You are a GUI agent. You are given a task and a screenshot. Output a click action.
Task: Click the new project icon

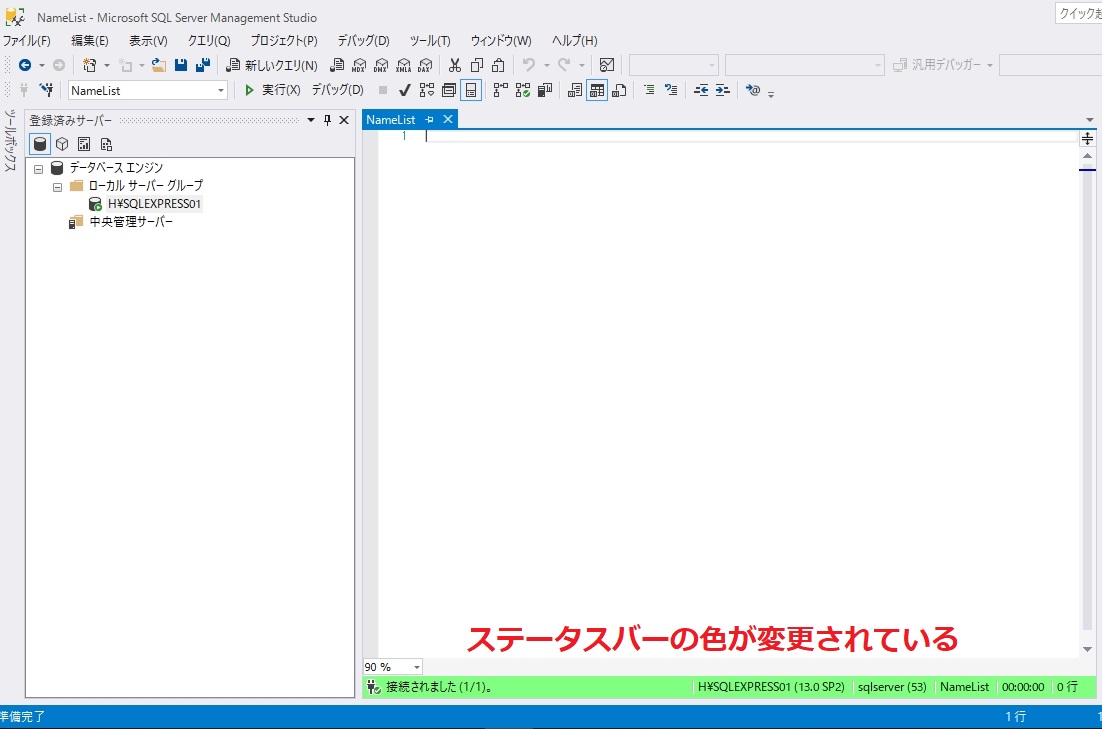[x=89, y=65]
